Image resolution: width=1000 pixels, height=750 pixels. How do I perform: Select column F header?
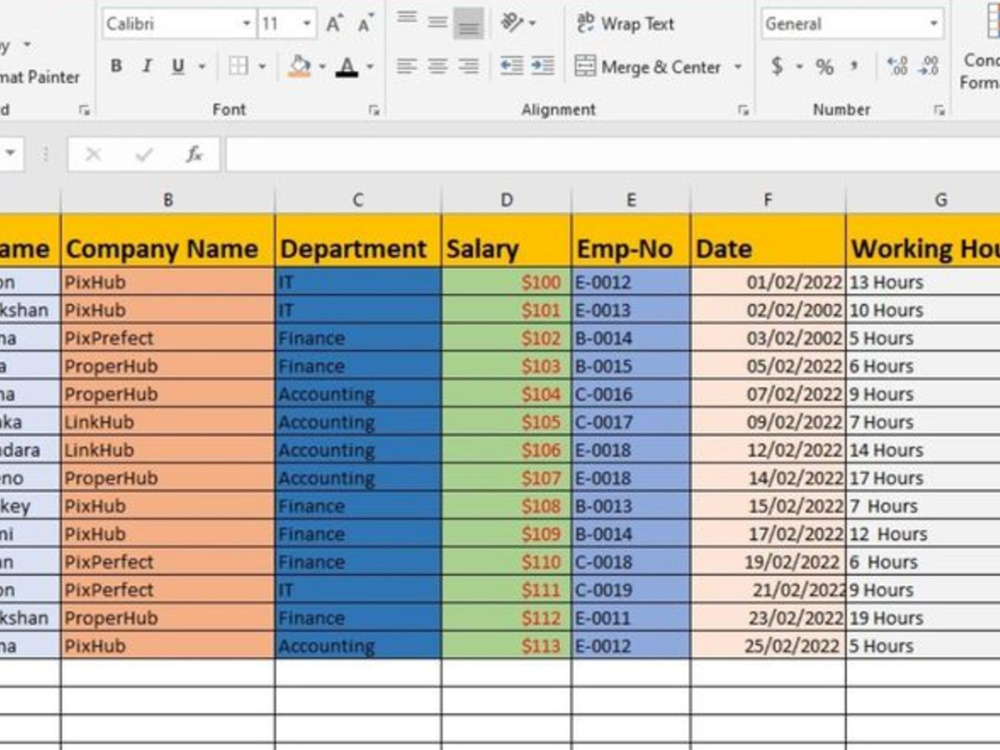click(x=768, y=200)
